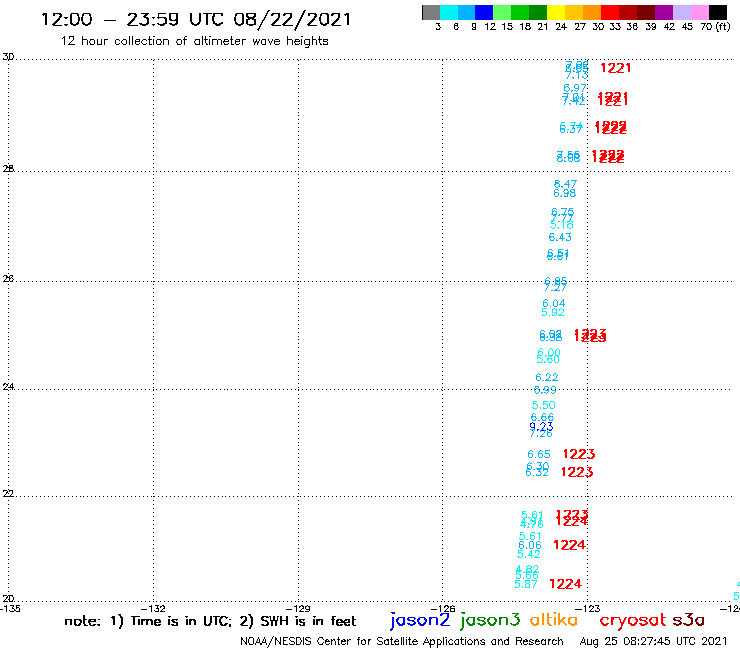Click the wave height value 6.66
The width and height of the screenshot is (740, 650).
coord(542,417)
